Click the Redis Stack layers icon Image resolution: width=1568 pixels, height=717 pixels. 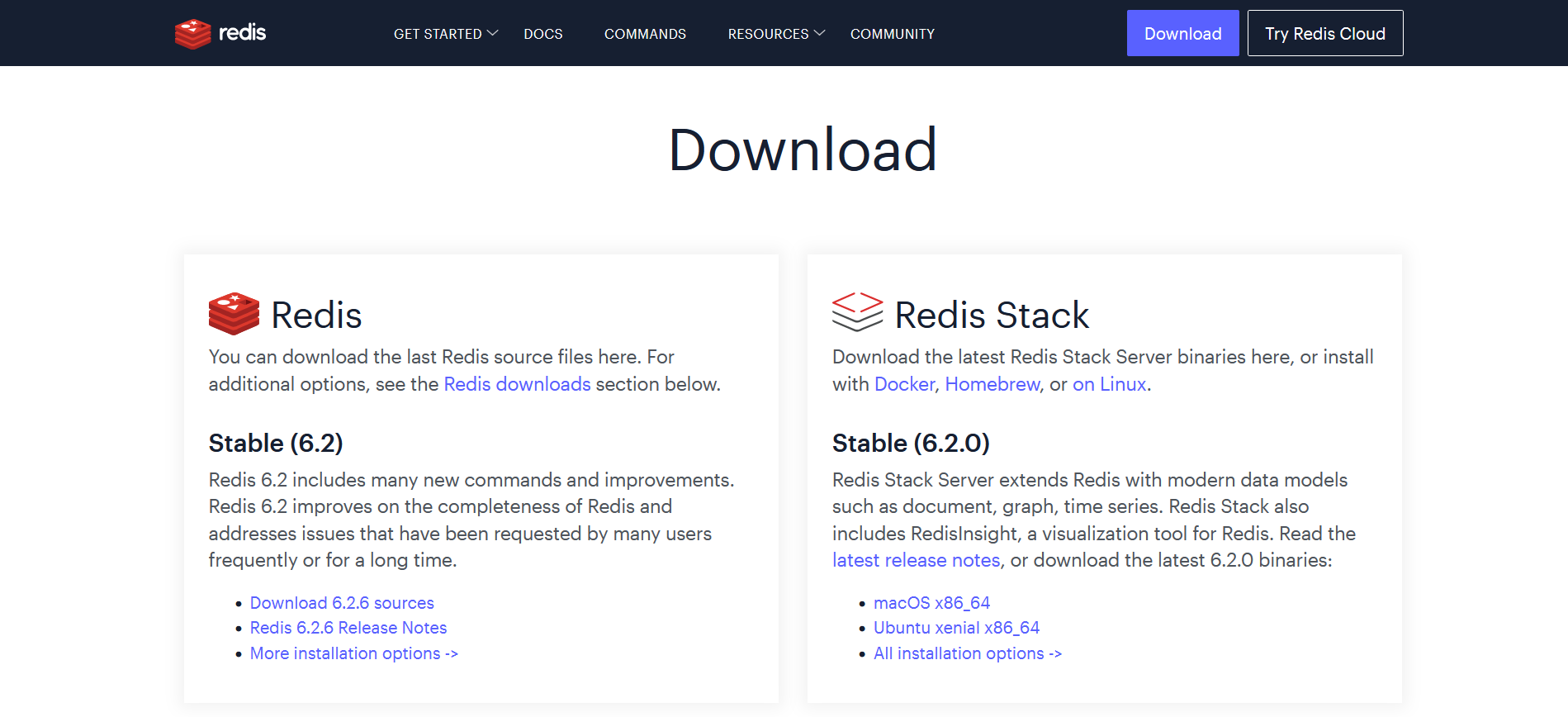click(857, 312)
